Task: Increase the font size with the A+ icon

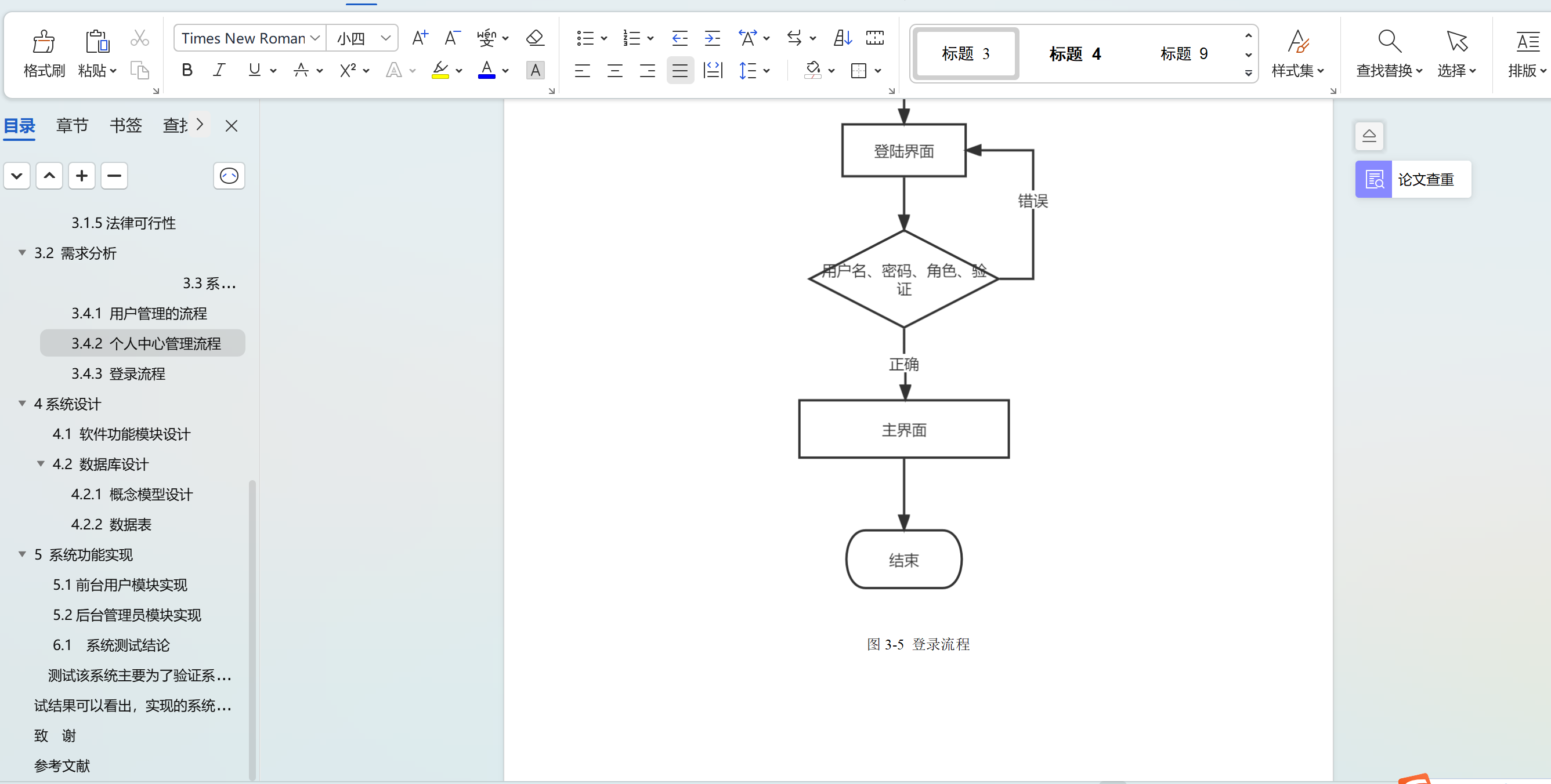Action: coord(420,38)
